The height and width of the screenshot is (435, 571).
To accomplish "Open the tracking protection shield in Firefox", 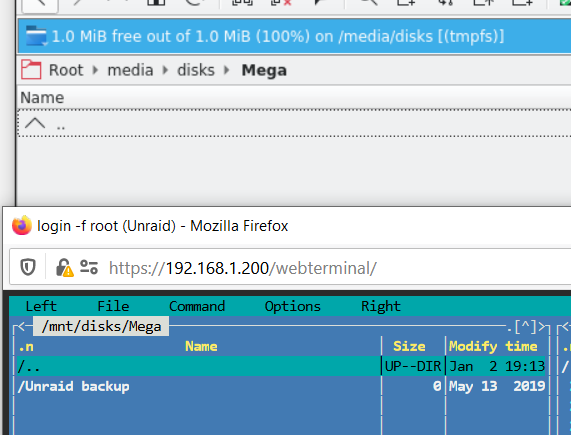I will 28,268.
